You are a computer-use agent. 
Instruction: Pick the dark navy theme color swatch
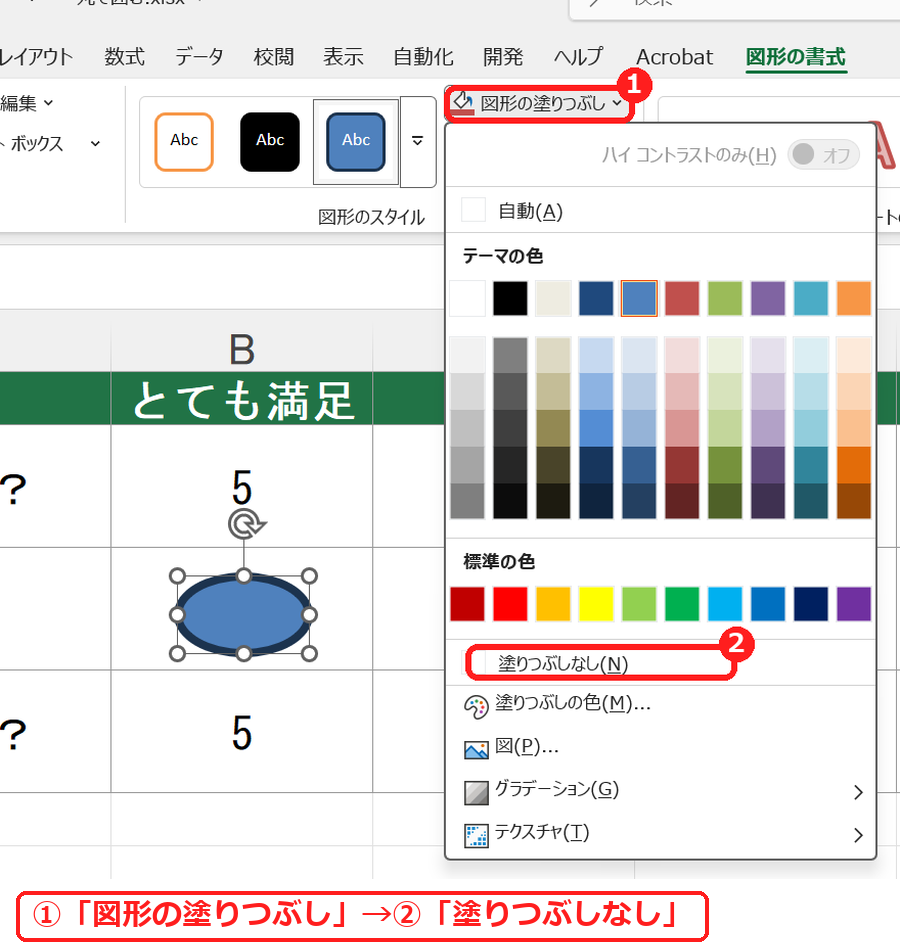pyautogui.click(x=596, y=298)
